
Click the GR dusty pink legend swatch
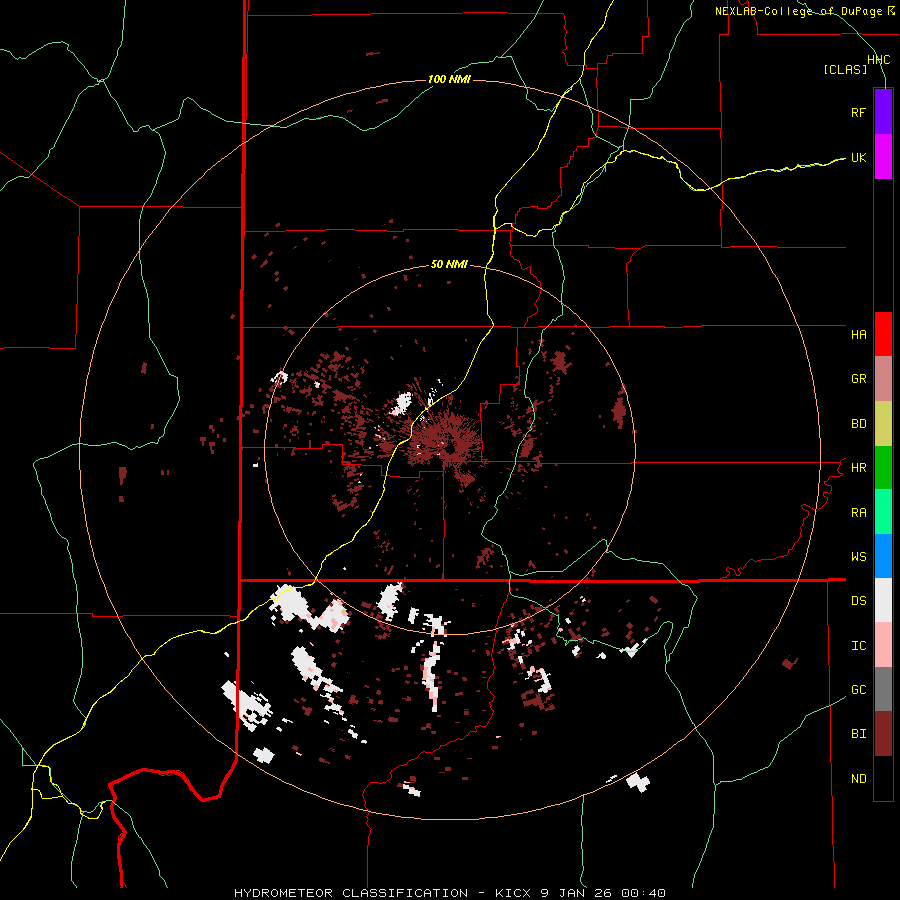(x=883, y=379)
